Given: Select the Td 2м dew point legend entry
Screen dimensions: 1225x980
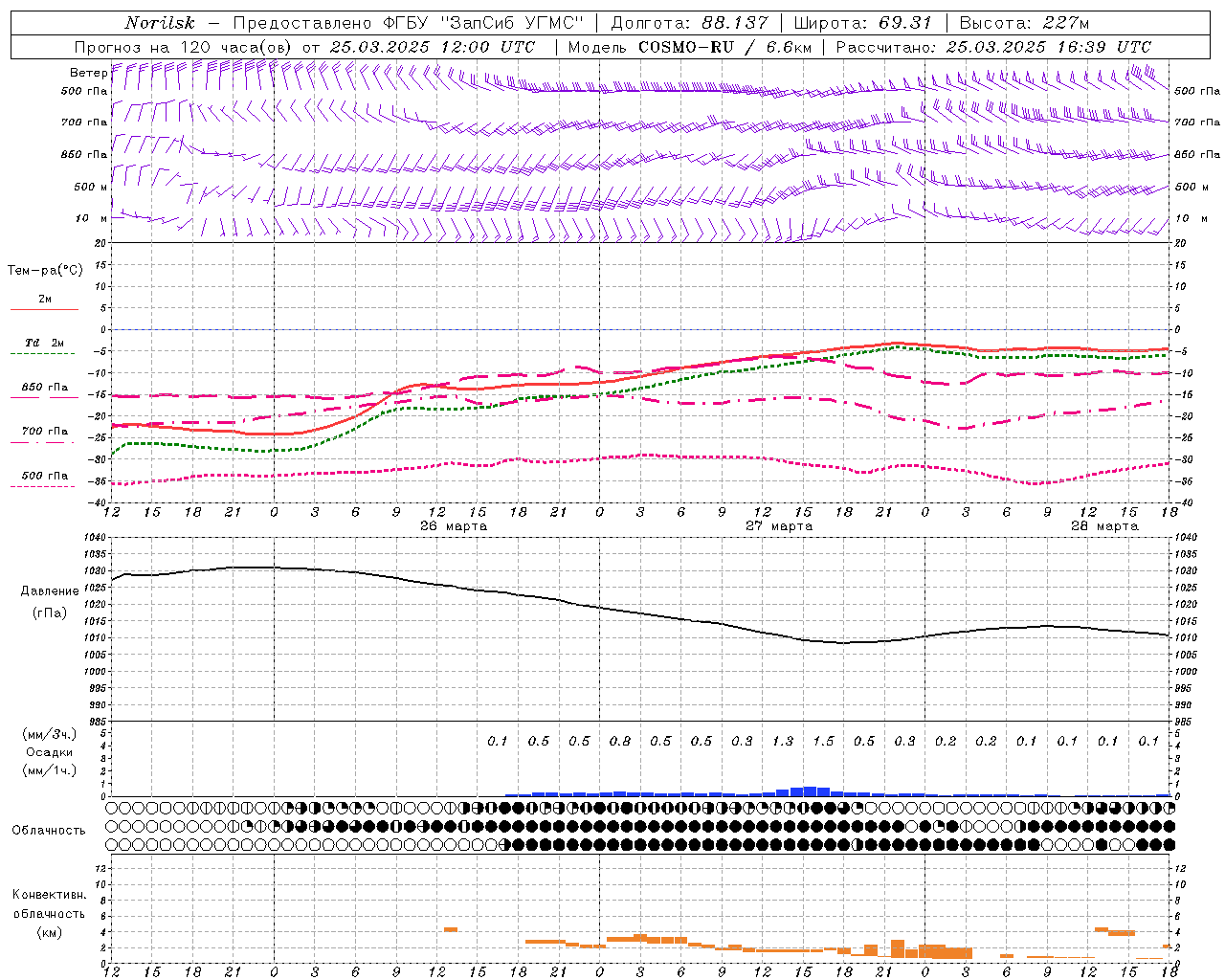Looking at the screenshot, I should pos(45,343).
